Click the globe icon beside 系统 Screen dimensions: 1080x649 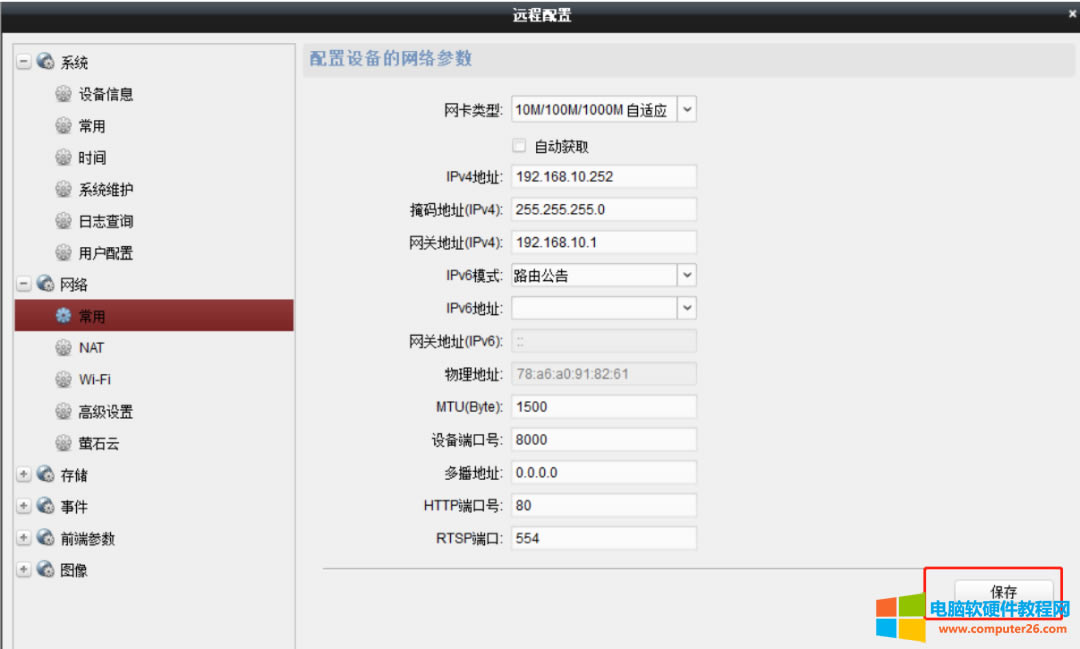click(x=45, y=61)
